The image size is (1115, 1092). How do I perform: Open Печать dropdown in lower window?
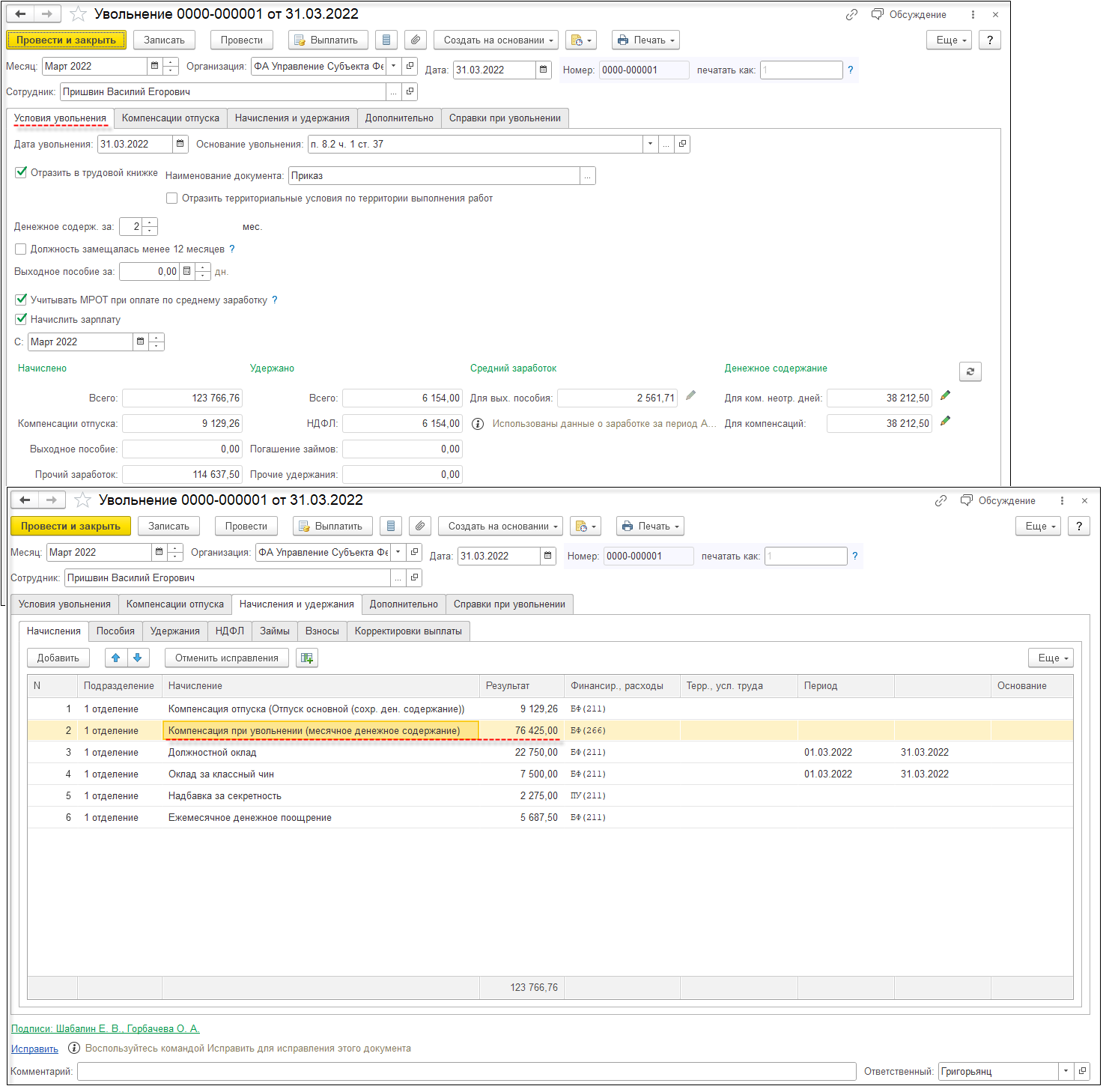[650, 526]
